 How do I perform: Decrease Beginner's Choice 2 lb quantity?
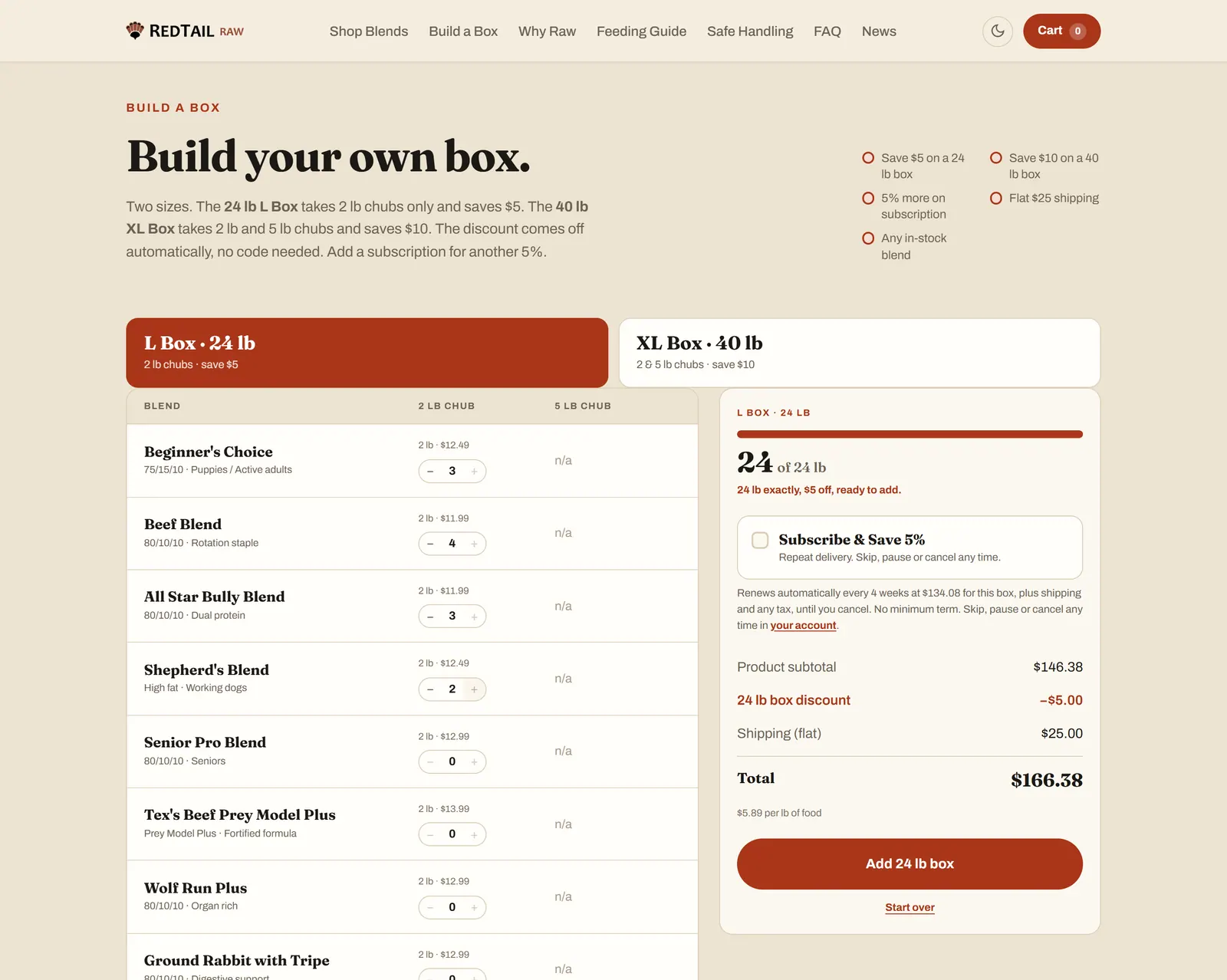pyautogui.click(x=430, y=471)
